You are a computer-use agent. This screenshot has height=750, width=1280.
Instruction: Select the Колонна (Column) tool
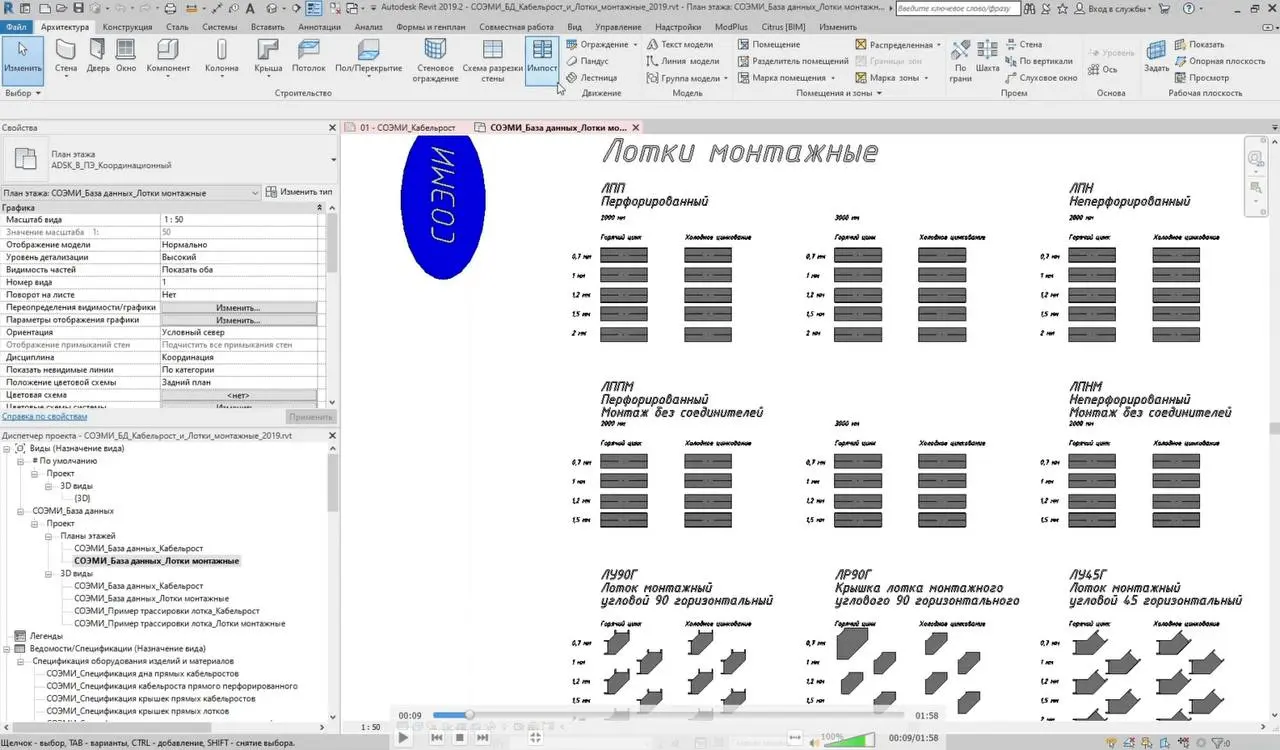221,57
